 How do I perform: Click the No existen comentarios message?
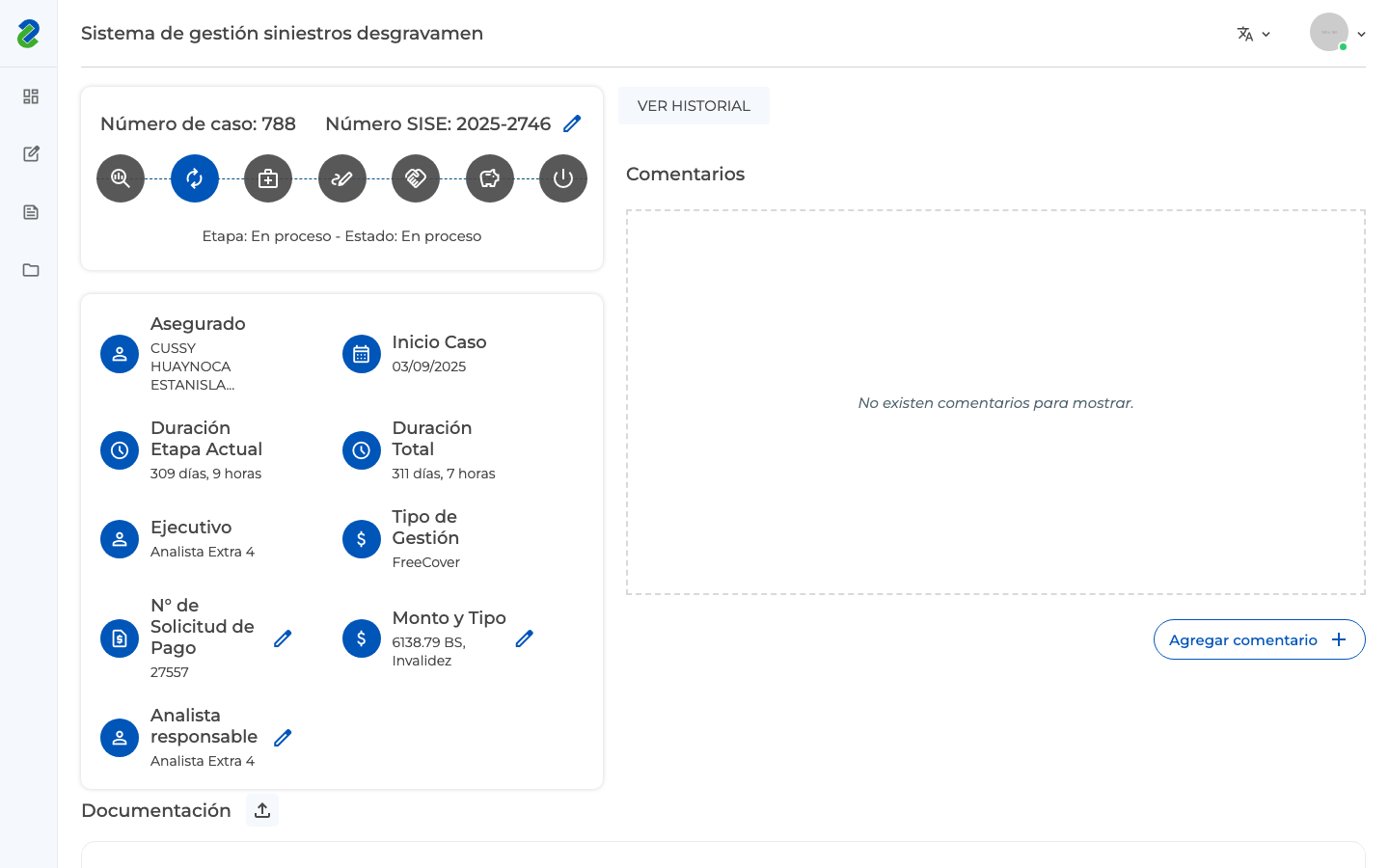pyautogui.click(x=995, y=403)
